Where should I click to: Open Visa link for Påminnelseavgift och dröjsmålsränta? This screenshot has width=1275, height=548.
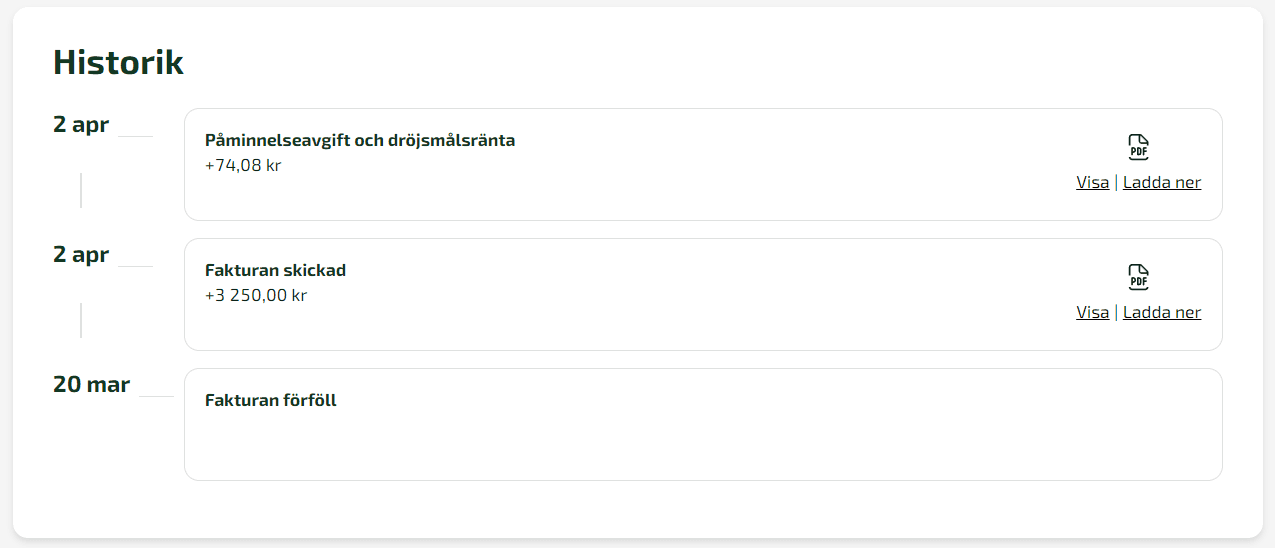[1092, 182]
